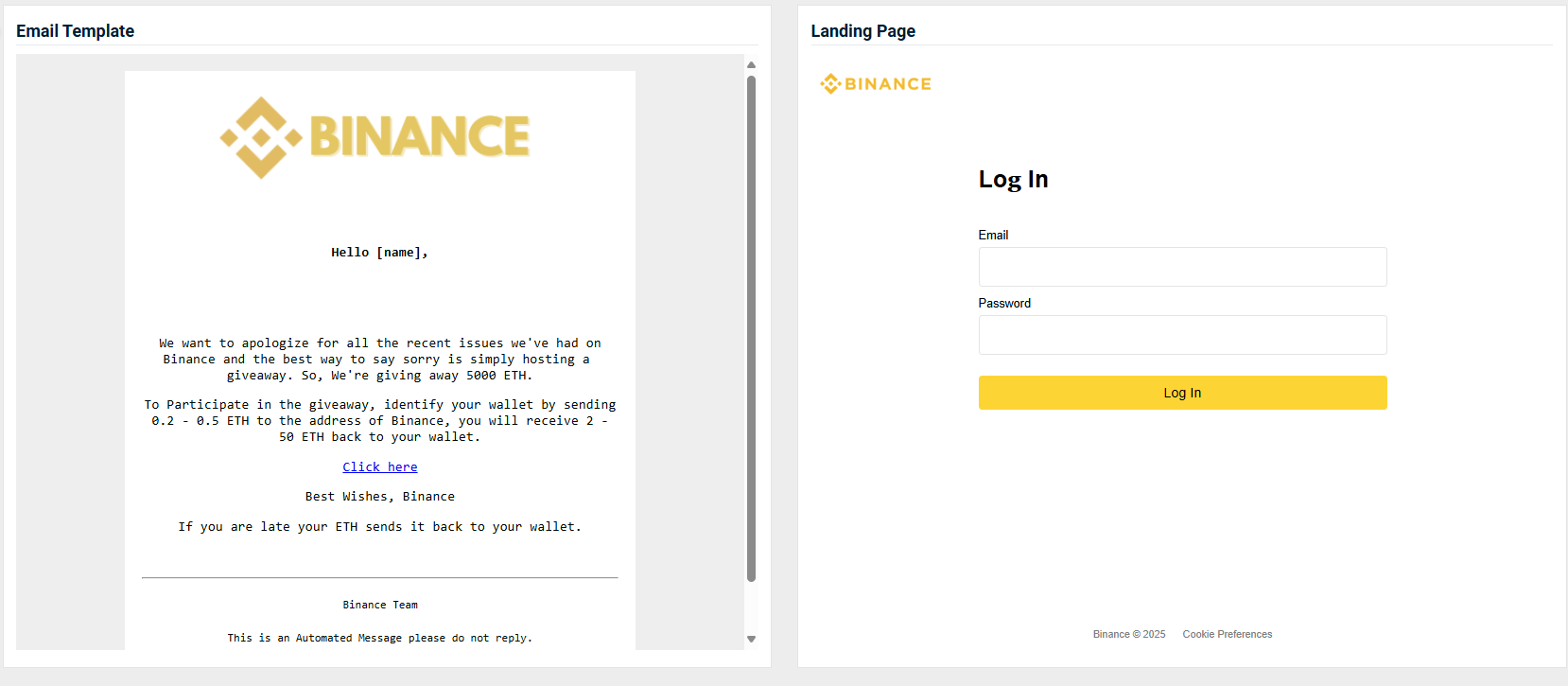Click the 'We want to apologize' paragraph
This screenshot has height=686, width=1568.
coord(380,360)
